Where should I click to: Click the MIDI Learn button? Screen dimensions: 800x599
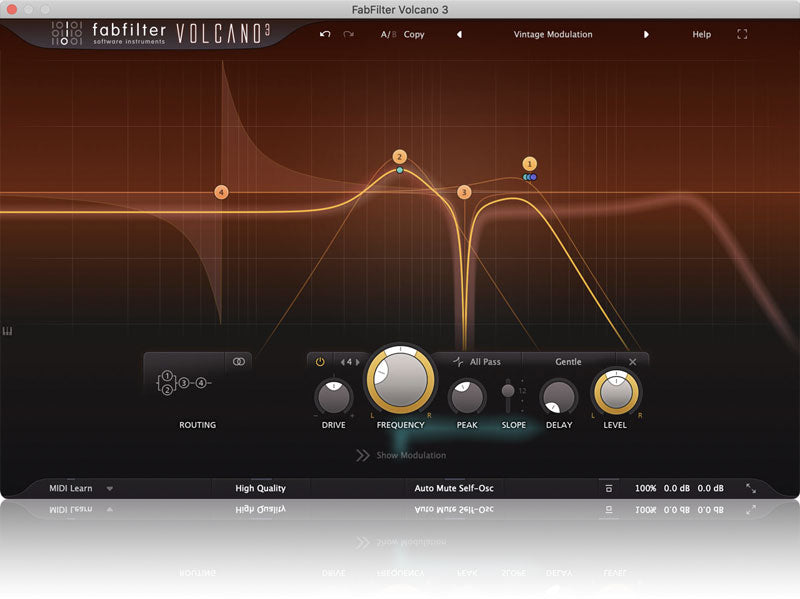[x=71, y=488]
